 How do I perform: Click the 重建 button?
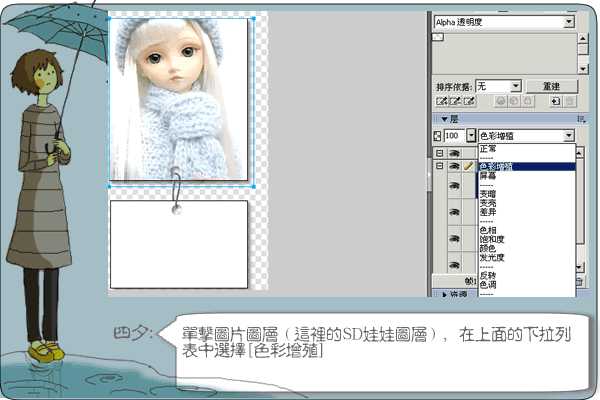[x=551, y=86]
